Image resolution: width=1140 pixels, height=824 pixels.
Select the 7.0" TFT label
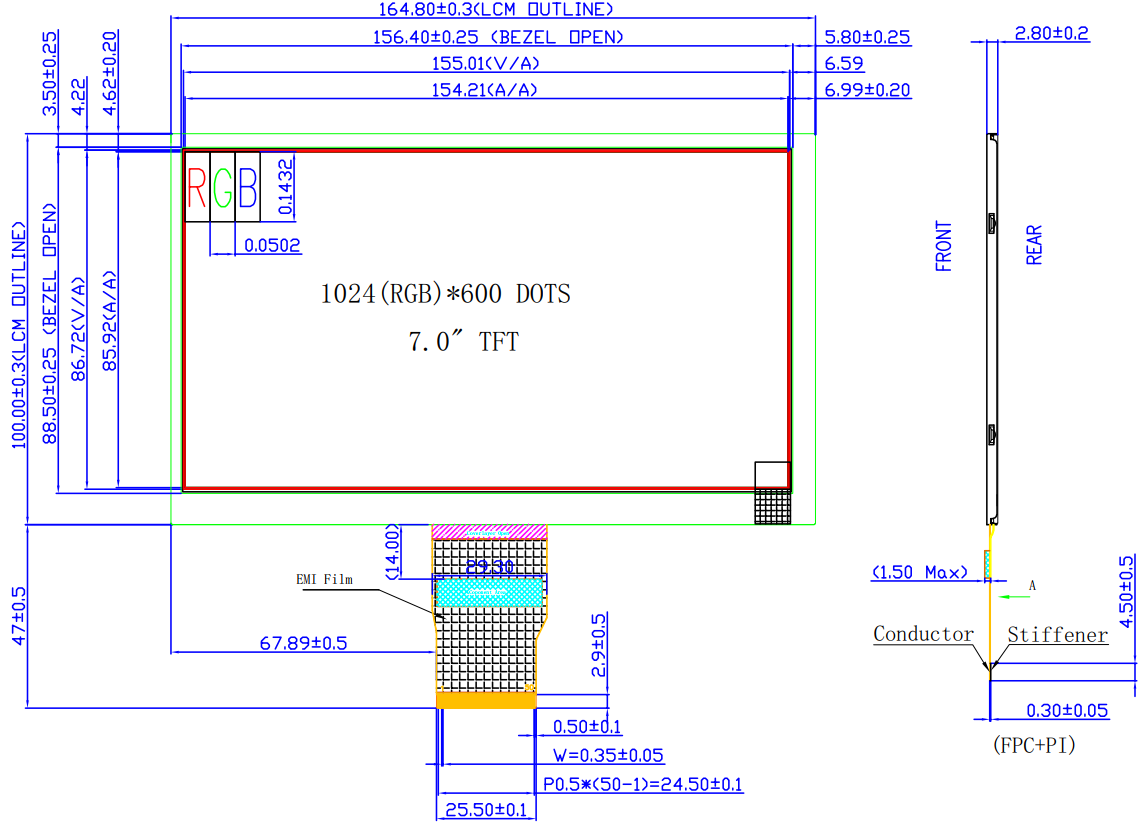tap(463, 342)
